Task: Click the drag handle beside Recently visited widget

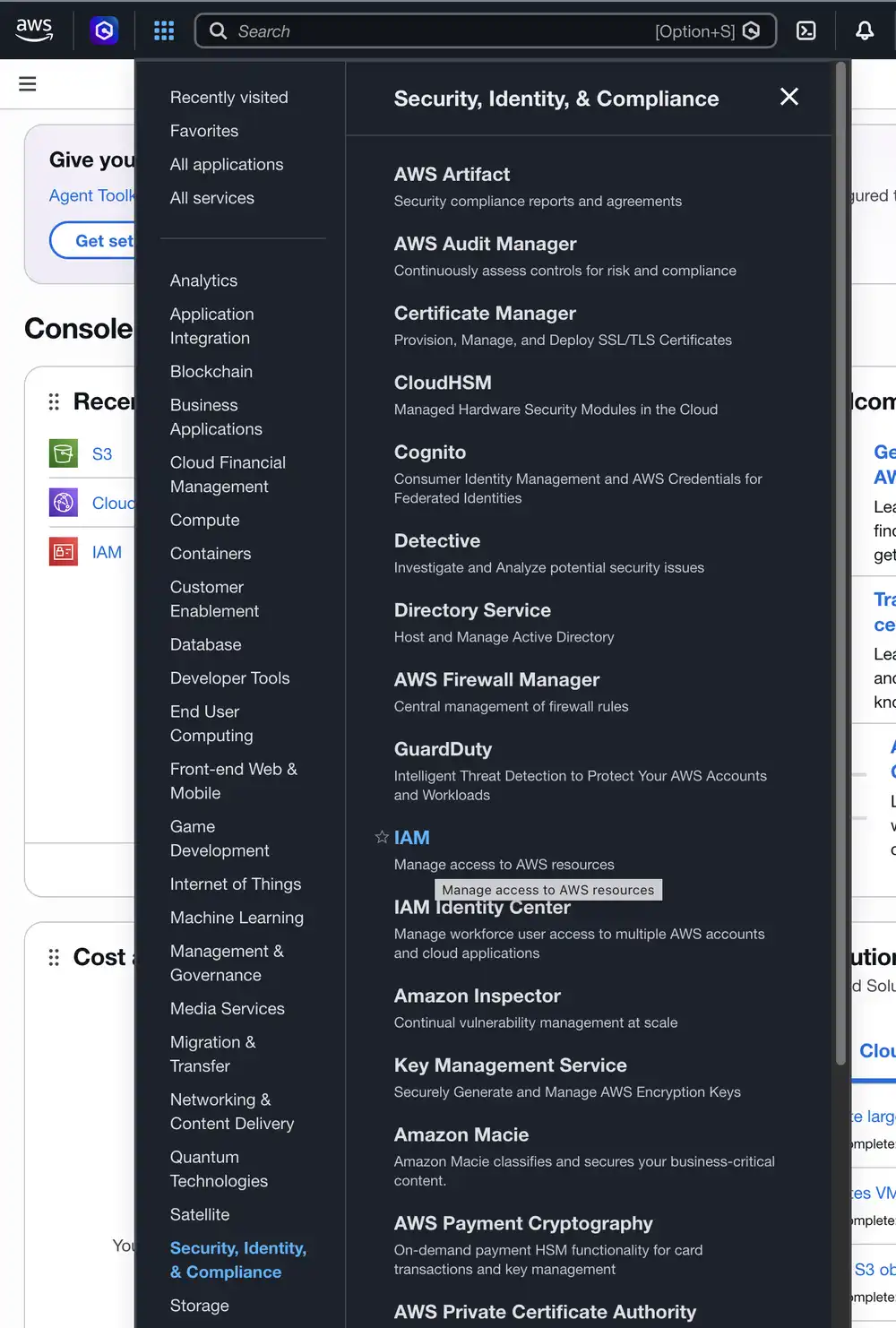Action: click(54, 401)
